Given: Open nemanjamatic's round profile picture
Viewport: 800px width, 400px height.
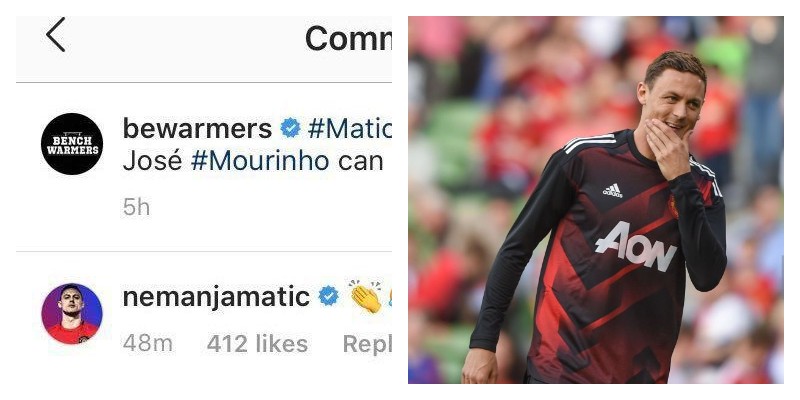Looking at the screenshot, I should [x=72, y=314].
